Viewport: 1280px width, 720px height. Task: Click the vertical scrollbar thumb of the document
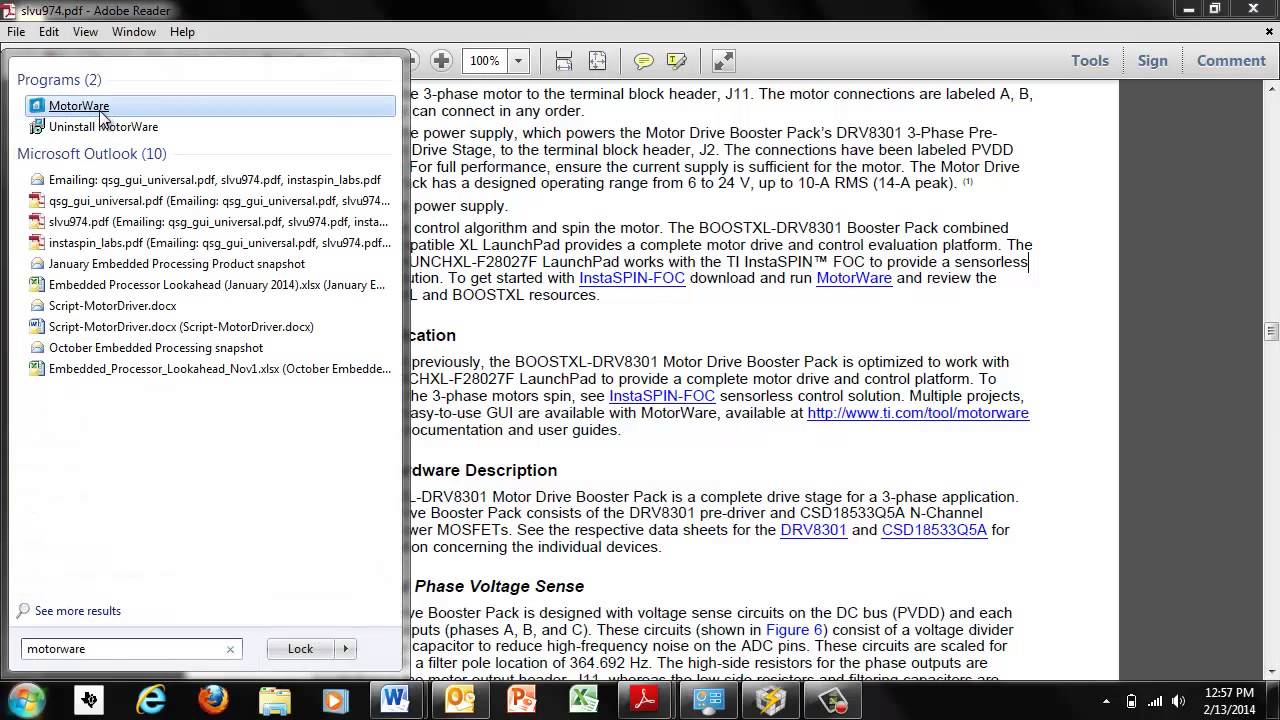click(1271, 332)
